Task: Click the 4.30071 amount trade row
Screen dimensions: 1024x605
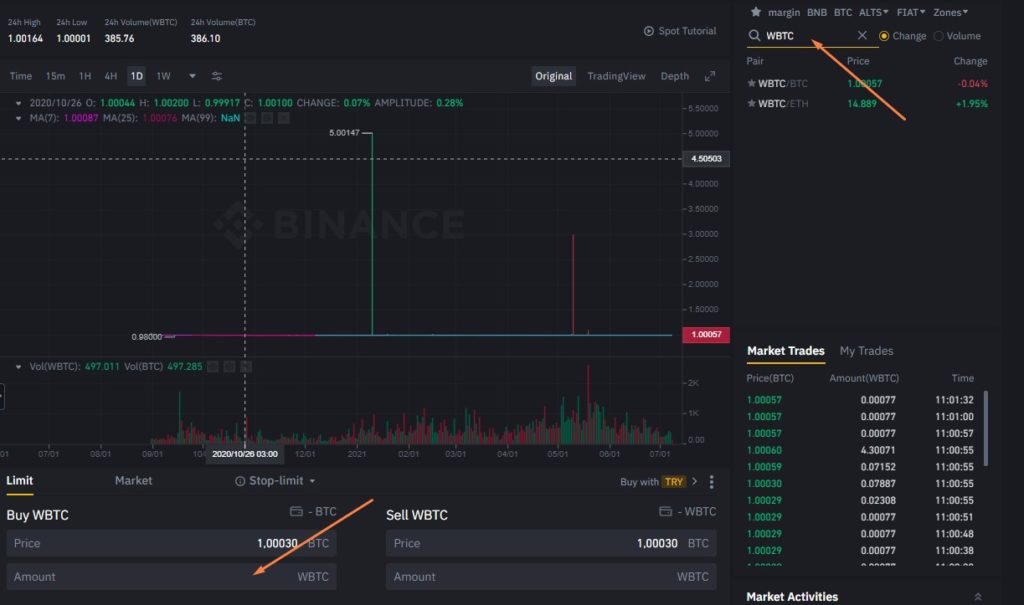Action: pos(860,450)
